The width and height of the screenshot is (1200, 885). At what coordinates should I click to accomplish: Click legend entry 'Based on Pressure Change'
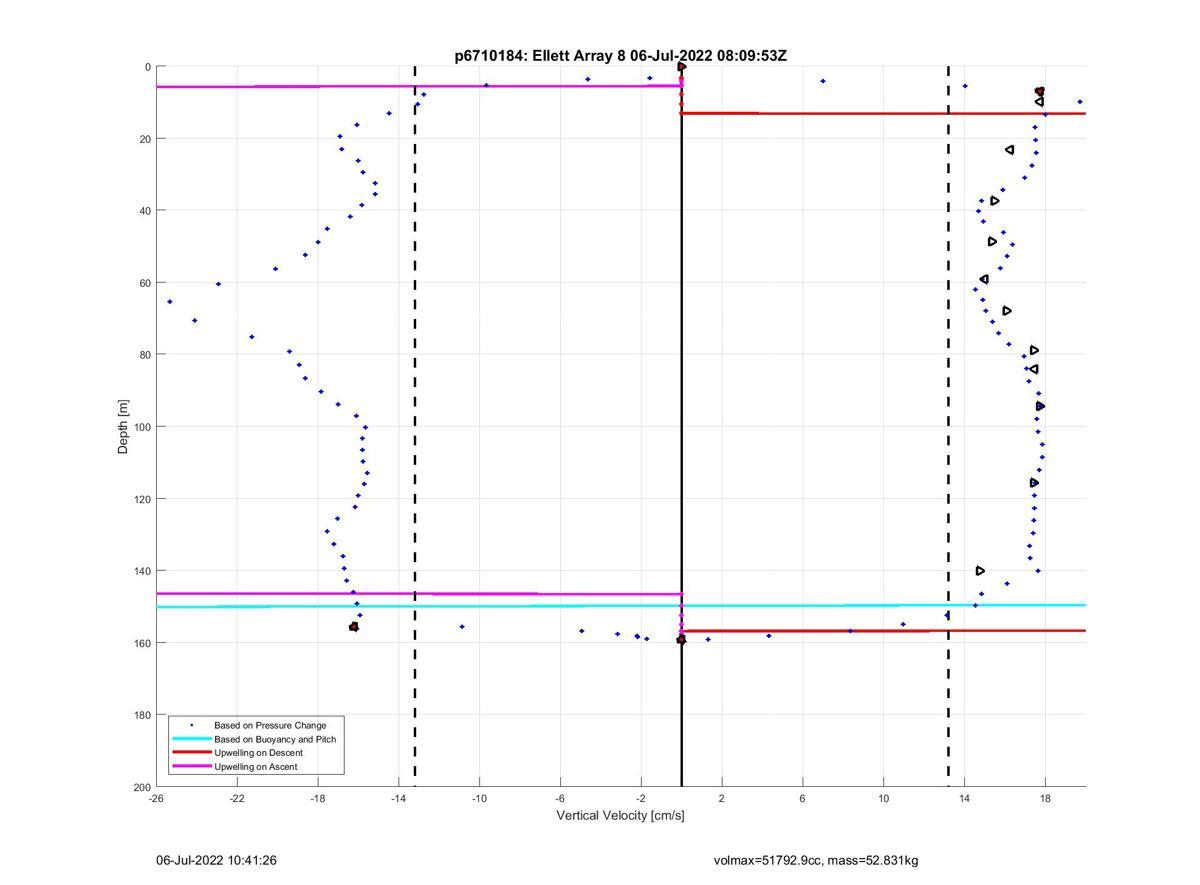tap(270, 725)
